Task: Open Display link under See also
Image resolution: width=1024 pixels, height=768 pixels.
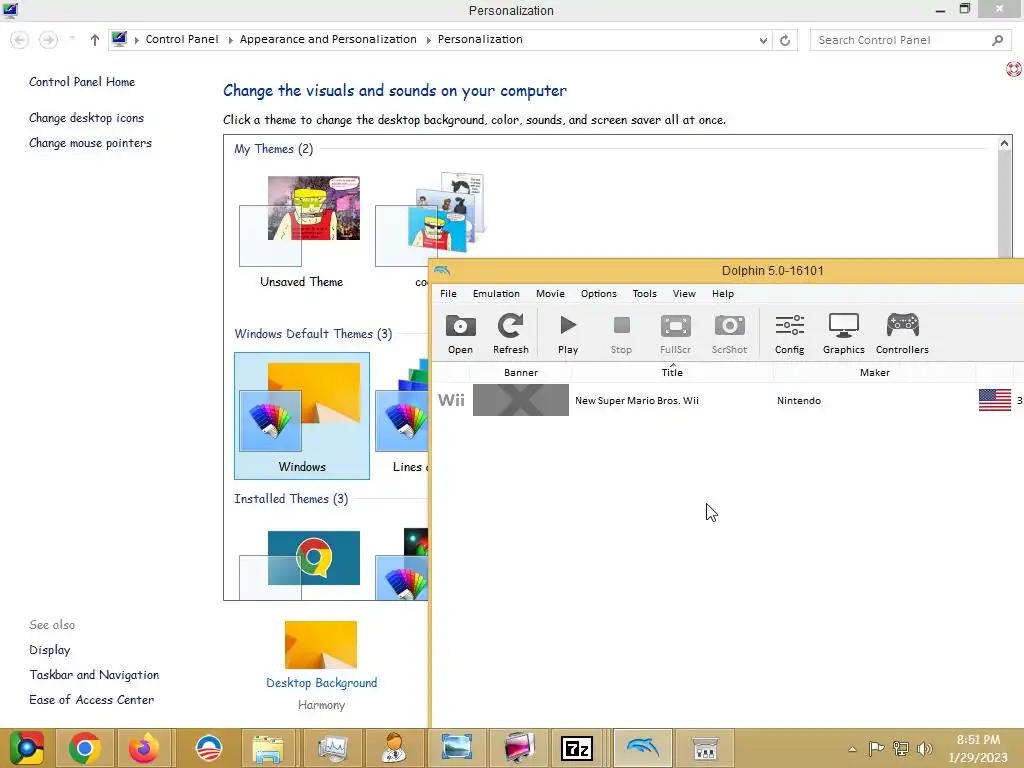Action: 50,650
